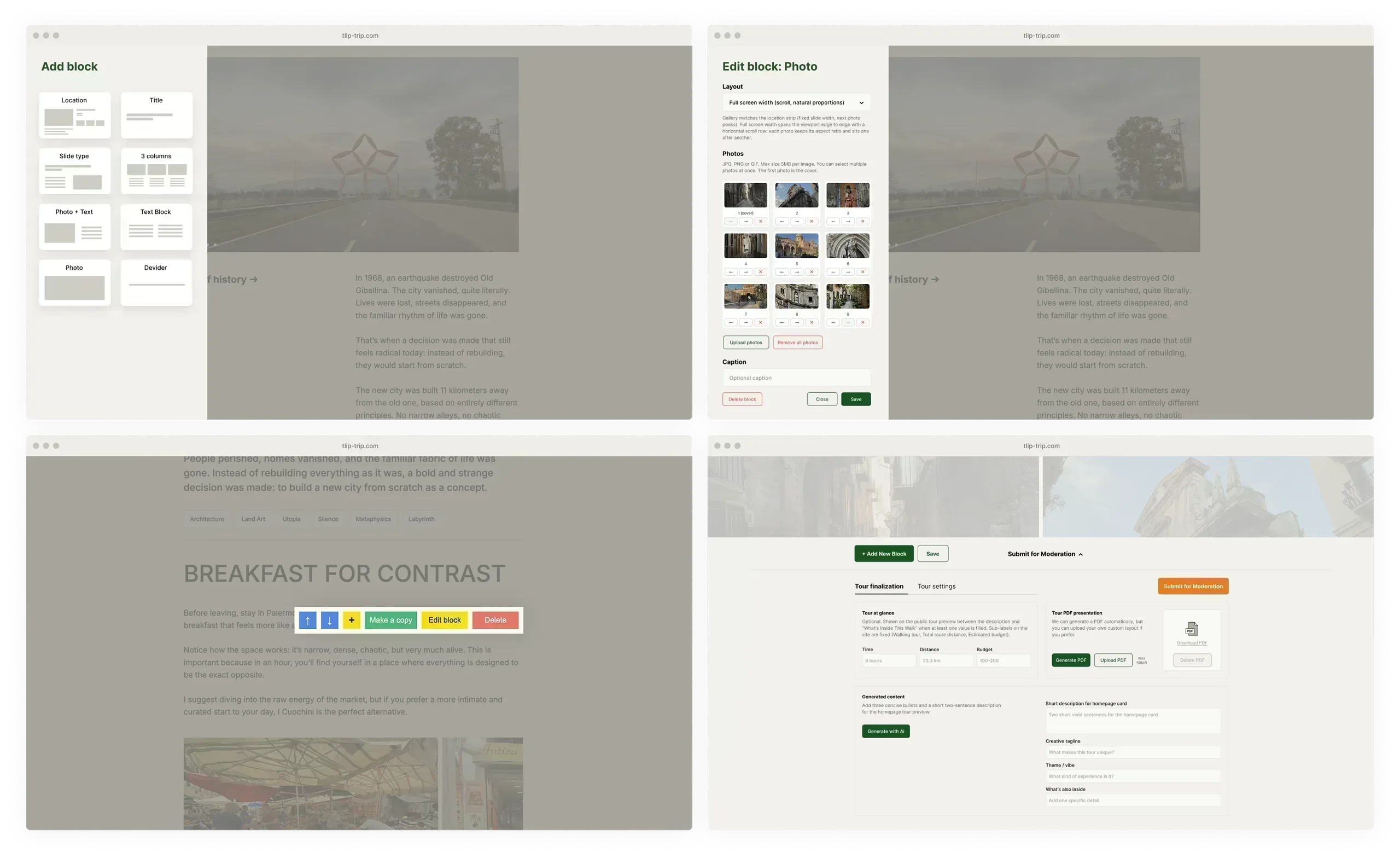The image size is (1400, 858).
Task: Click the Utopia tag
Action: 291,519
